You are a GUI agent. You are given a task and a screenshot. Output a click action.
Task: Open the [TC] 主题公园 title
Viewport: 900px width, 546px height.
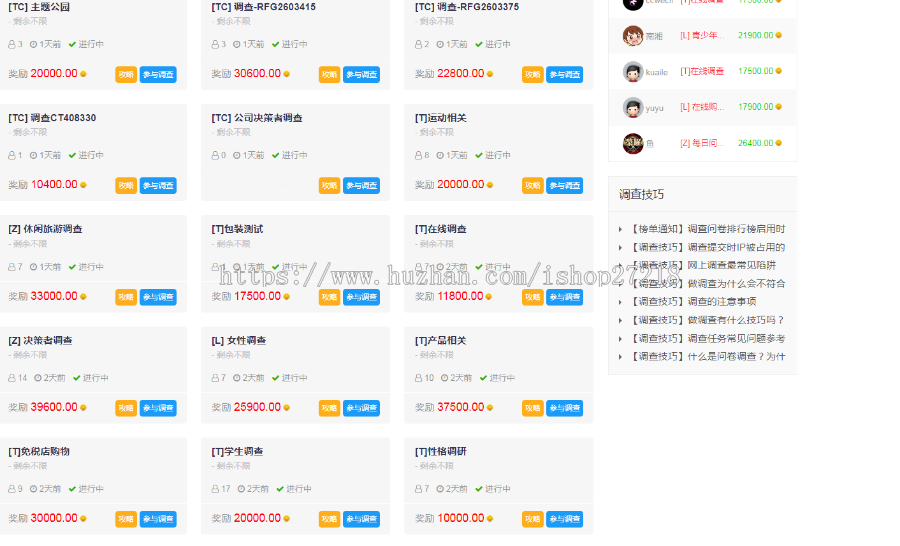click(x=39, y=7)
